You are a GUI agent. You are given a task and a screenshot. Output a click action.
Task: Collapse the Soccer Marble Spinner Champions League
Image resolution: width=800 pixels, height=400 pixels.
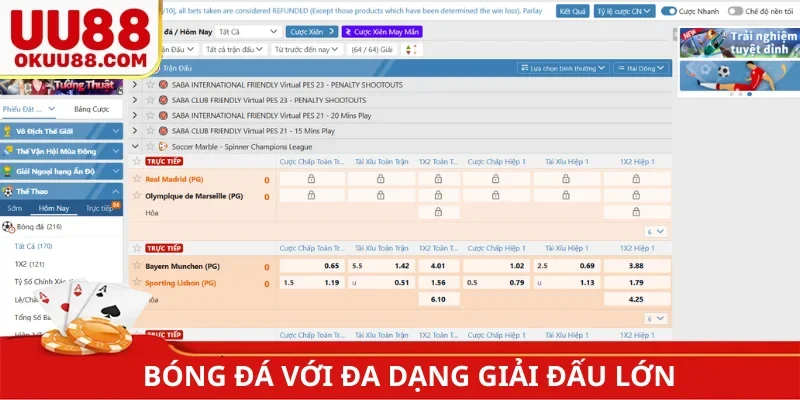point(135,146)
